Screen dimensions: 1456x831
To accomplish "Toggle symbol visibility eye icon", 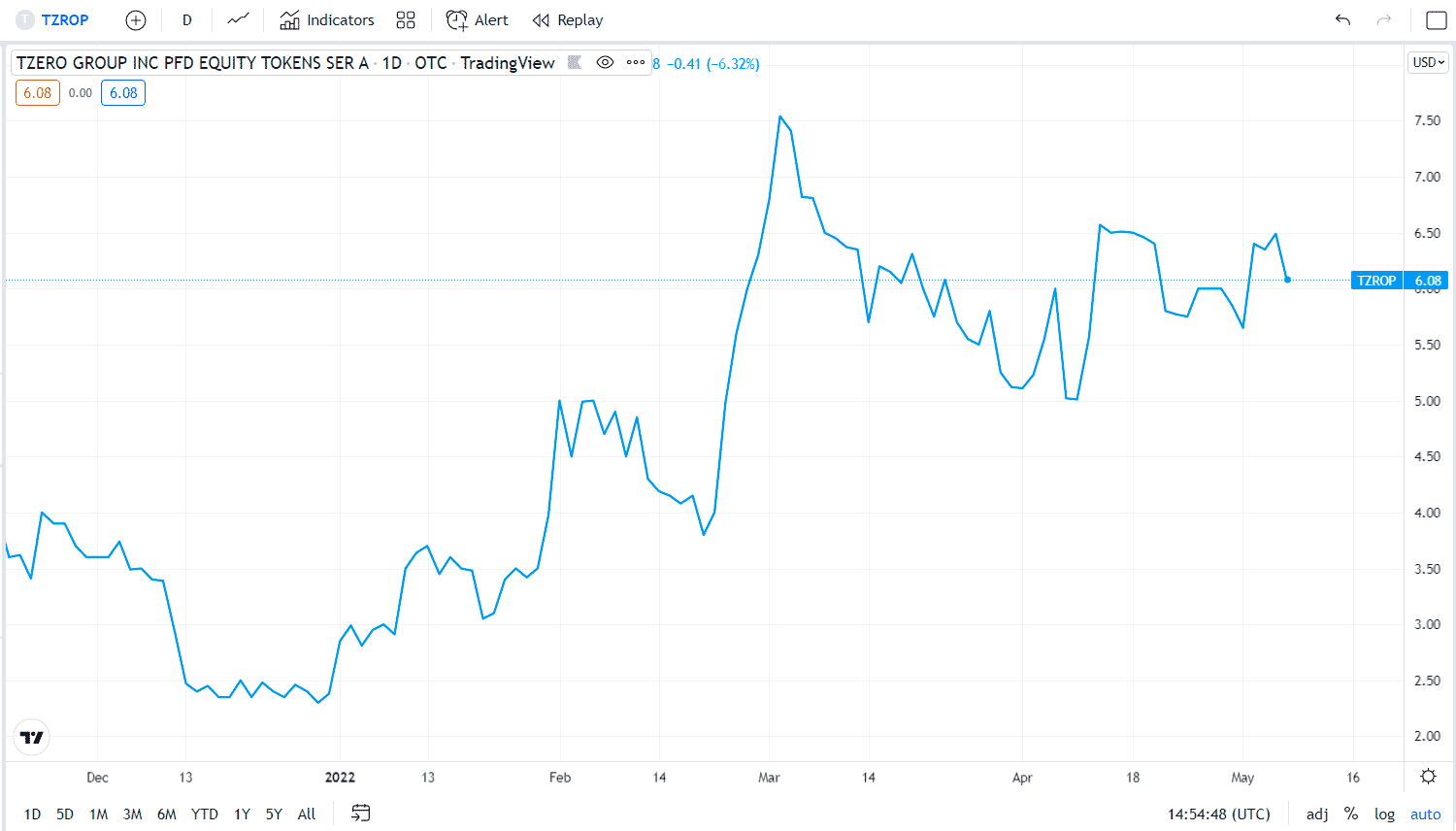I will point(605,62).
